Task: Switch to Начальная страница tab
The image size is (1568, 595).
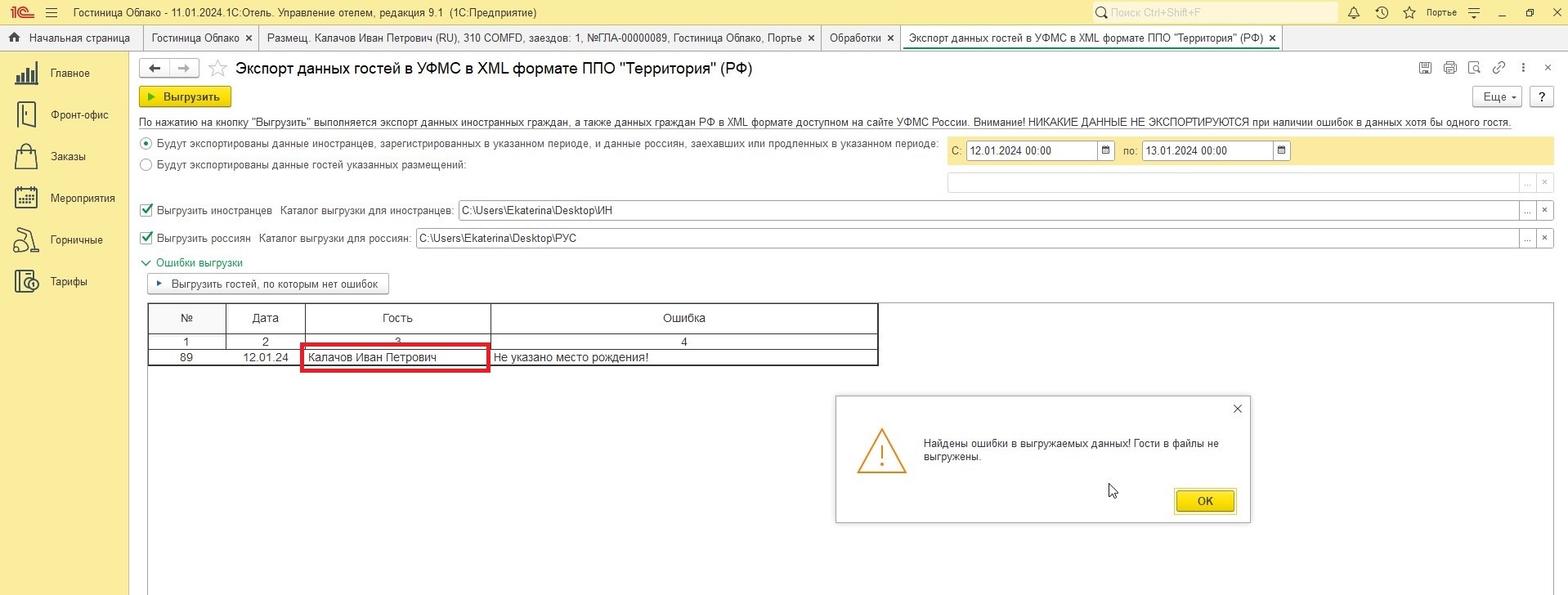Action: click(71, 38)
